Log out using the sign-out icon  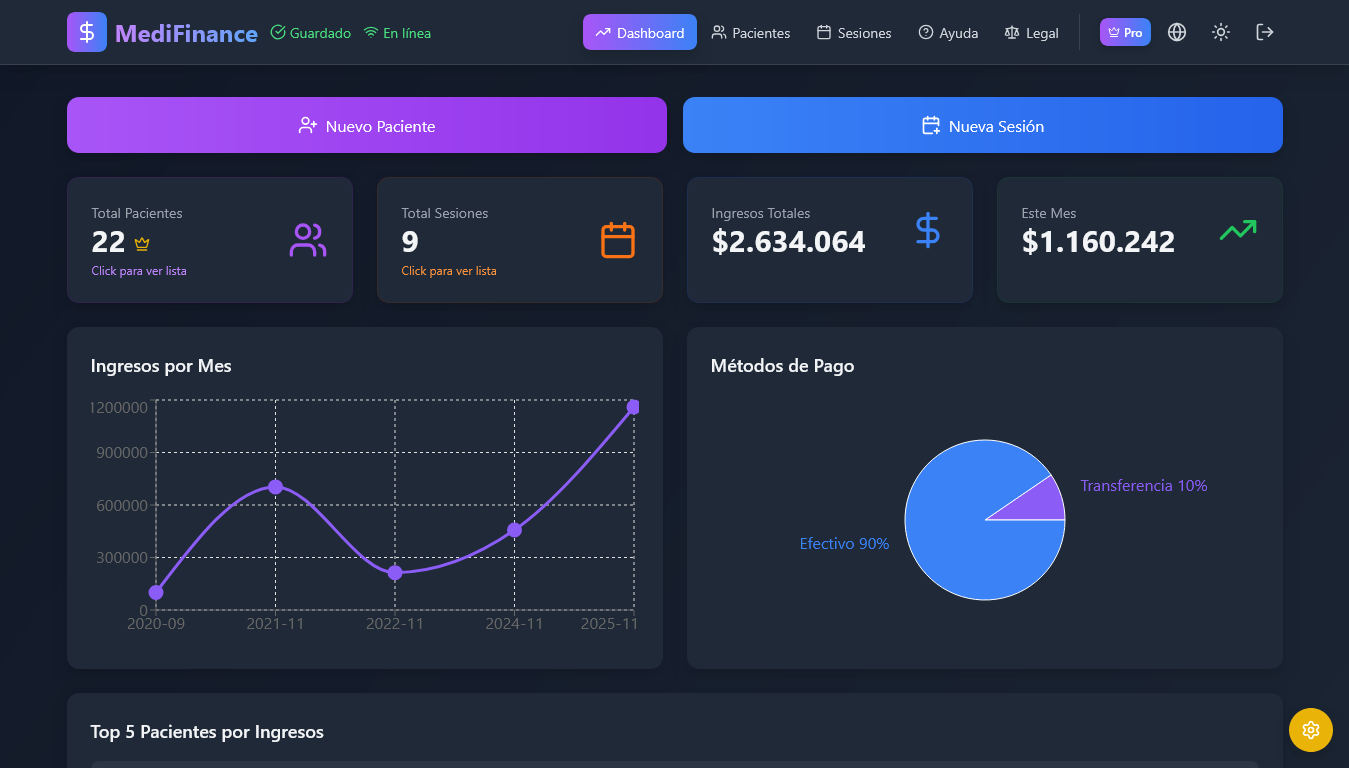coord(1265,32)
